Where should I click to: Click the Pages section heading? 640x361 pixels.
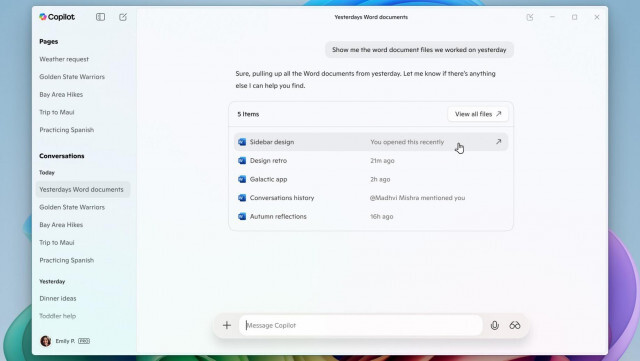tap(49, 42)
